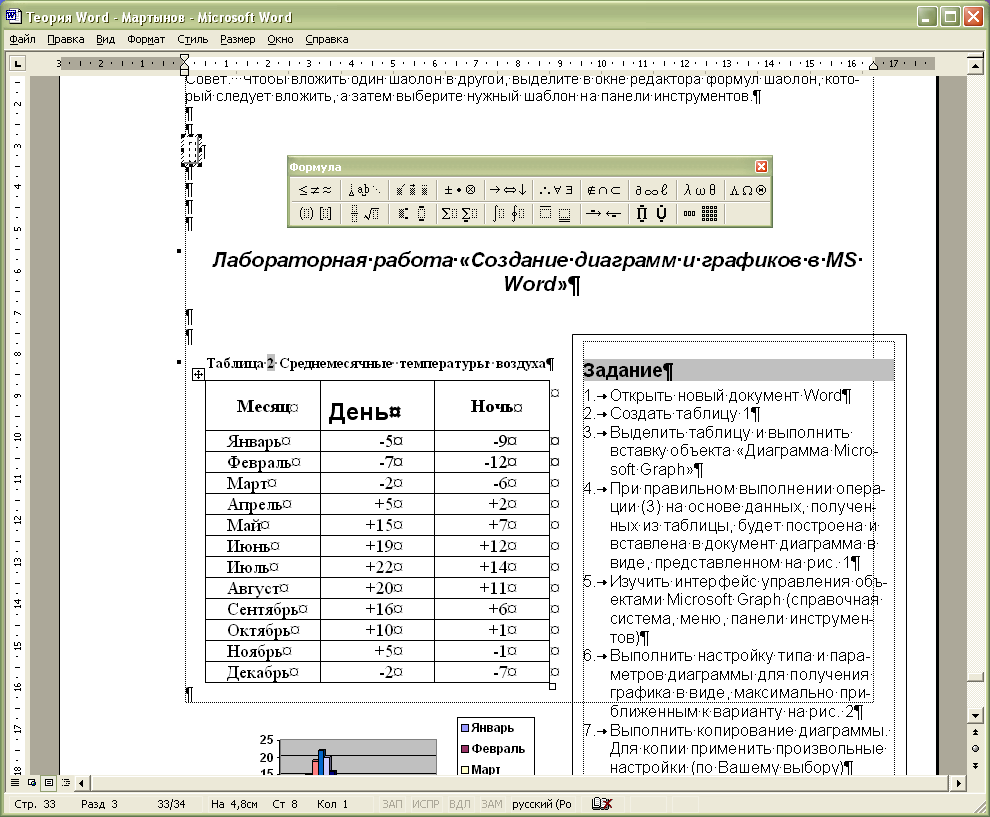Open the logical symbols palette (∴∀∃)
990x817 pixels.
tap(556, 190)
